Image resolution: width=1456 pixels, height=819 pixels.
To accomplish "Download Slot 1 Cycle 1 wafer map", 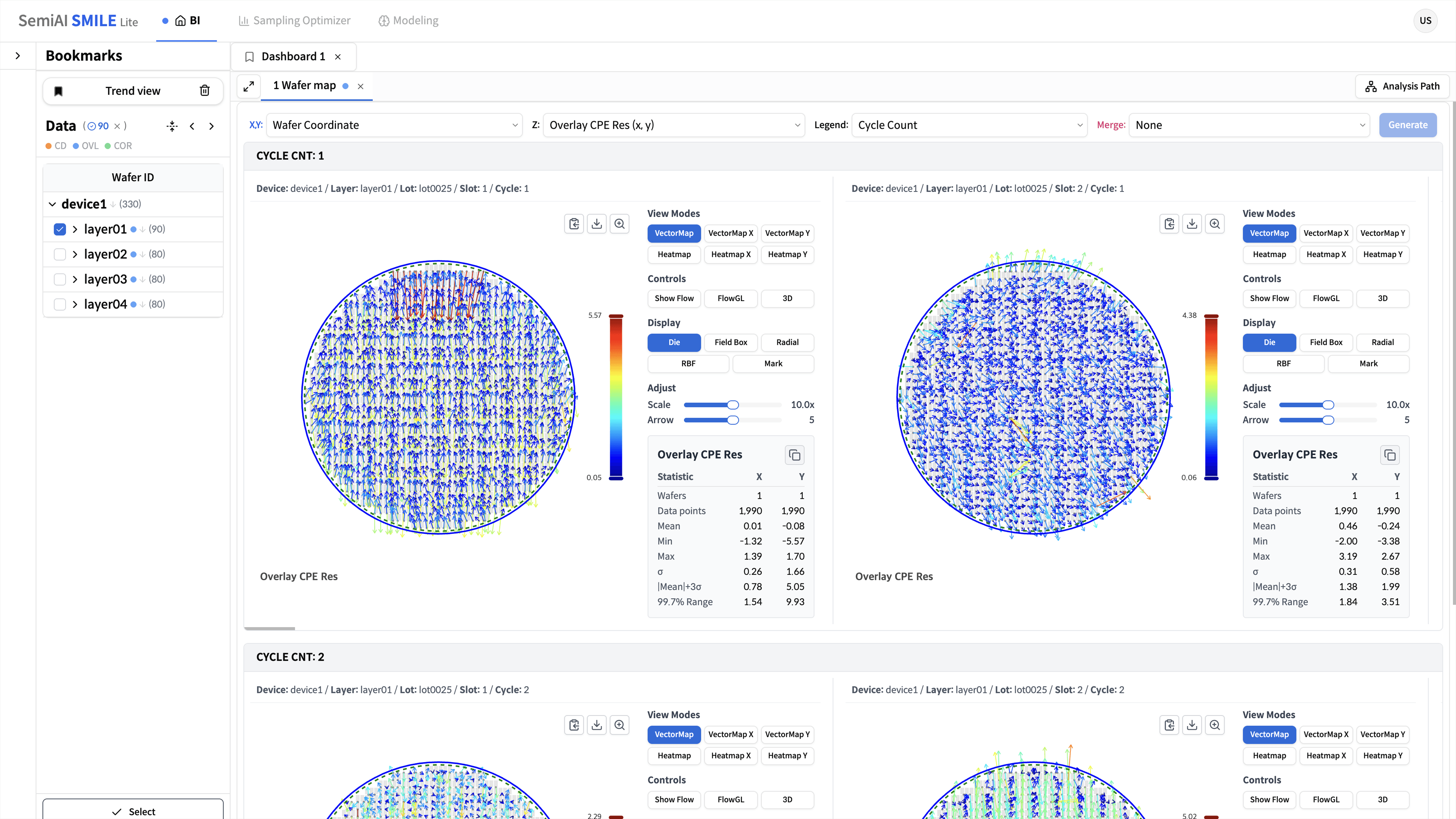I will click(x=597, y=224).
